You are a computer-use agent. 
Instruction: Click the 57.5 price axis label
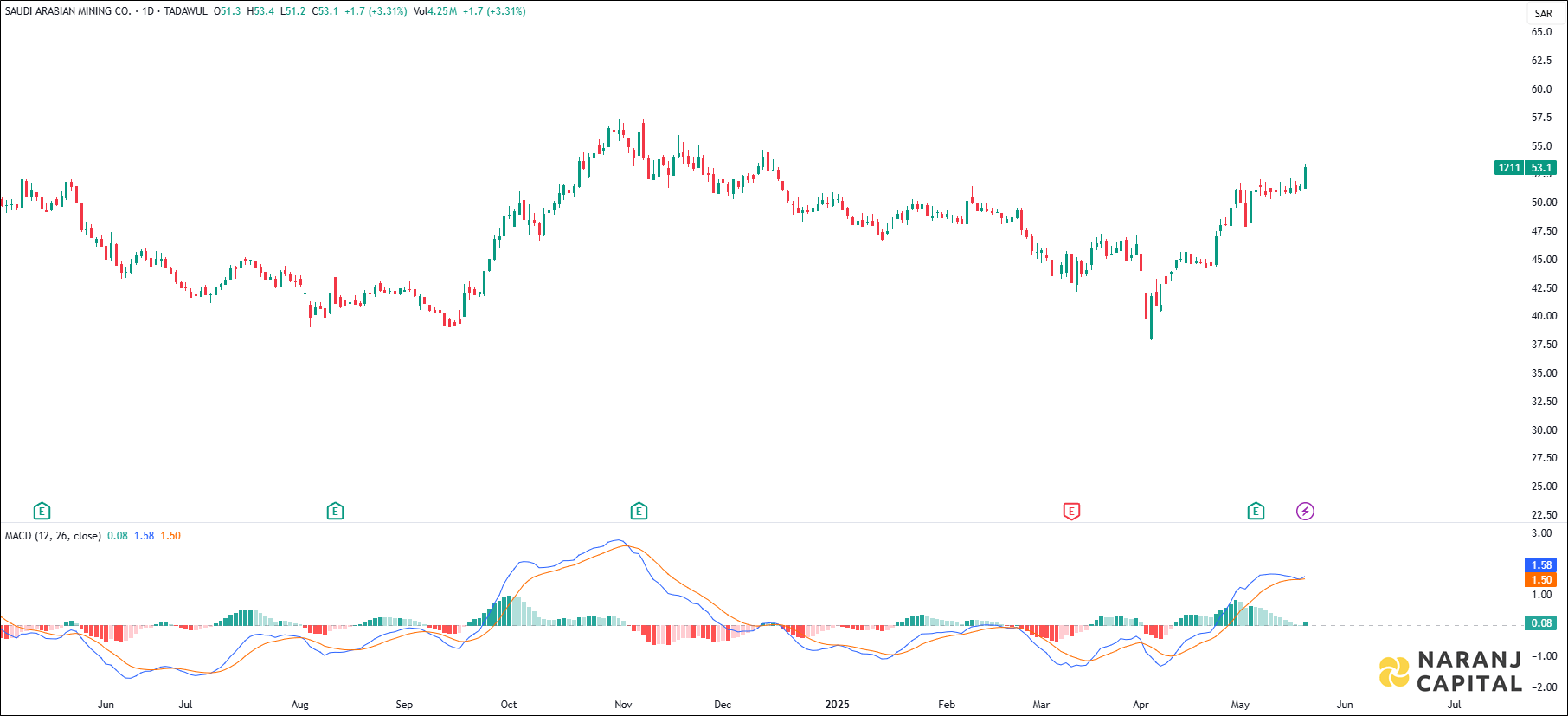(1541, 118)
